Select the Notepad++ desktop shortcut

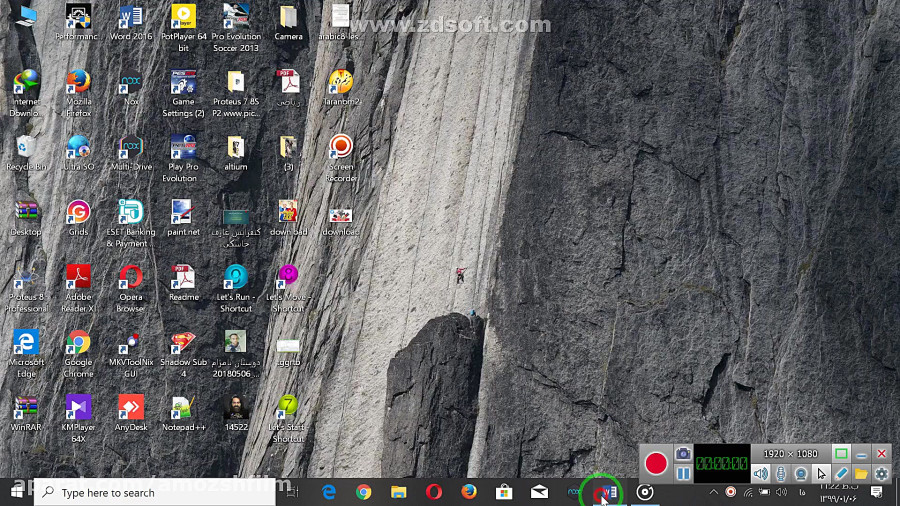[x=184, y=414]
